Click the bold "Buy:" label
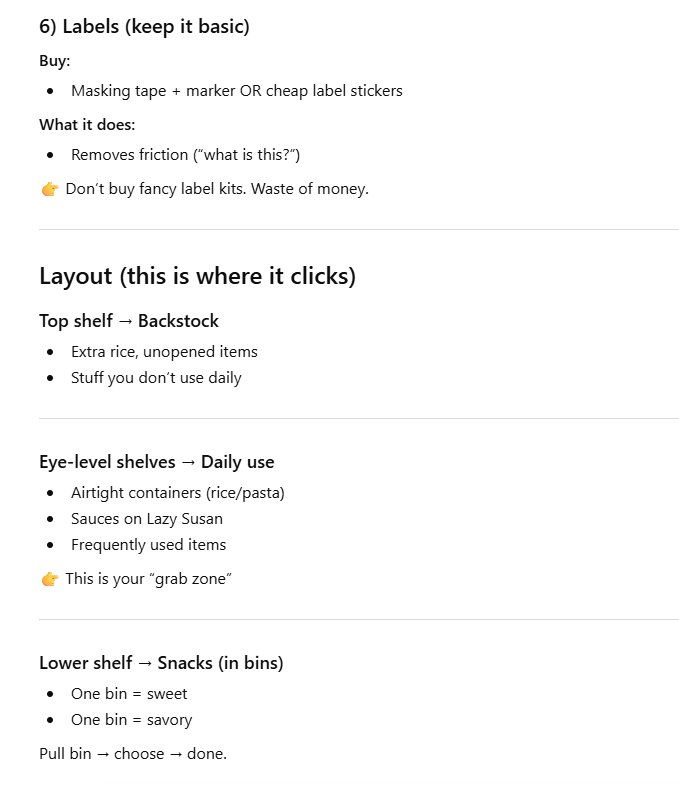This screenshot has height=785, width=679. tap(55, 61)
